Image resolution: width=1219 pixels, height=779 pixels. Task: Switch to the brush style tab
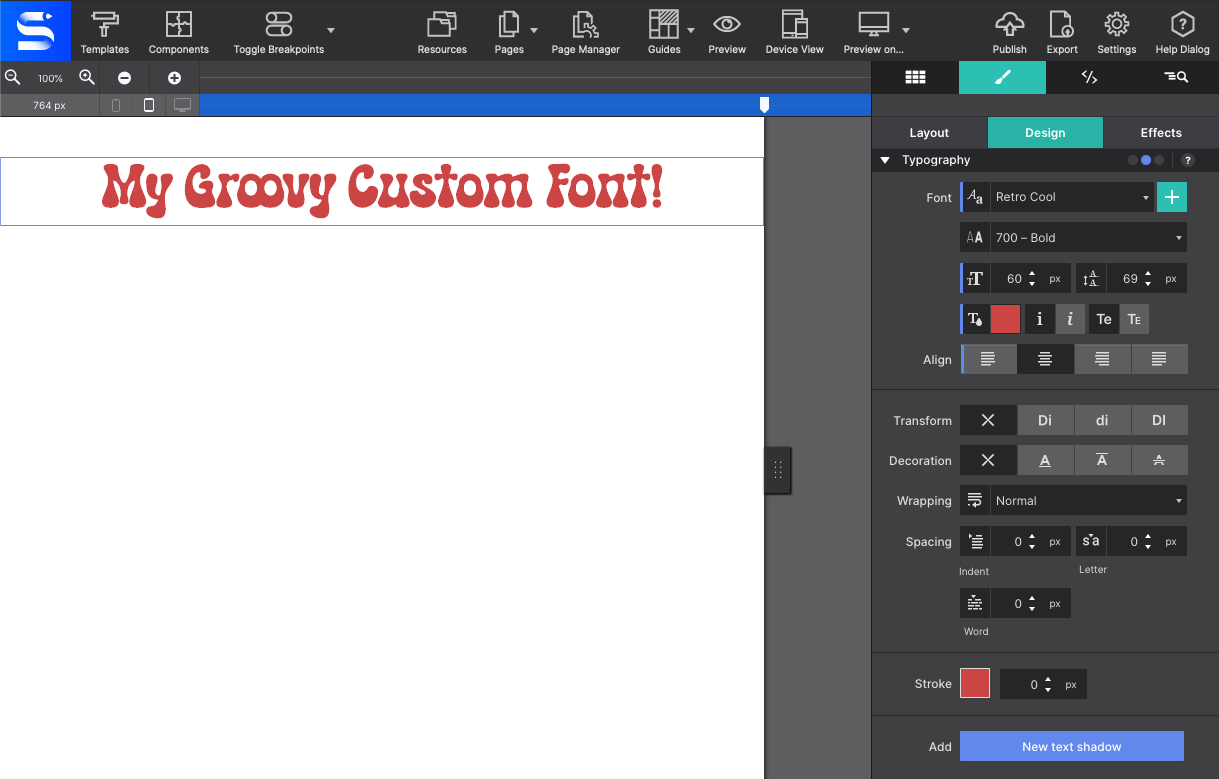coord(1003,77)
